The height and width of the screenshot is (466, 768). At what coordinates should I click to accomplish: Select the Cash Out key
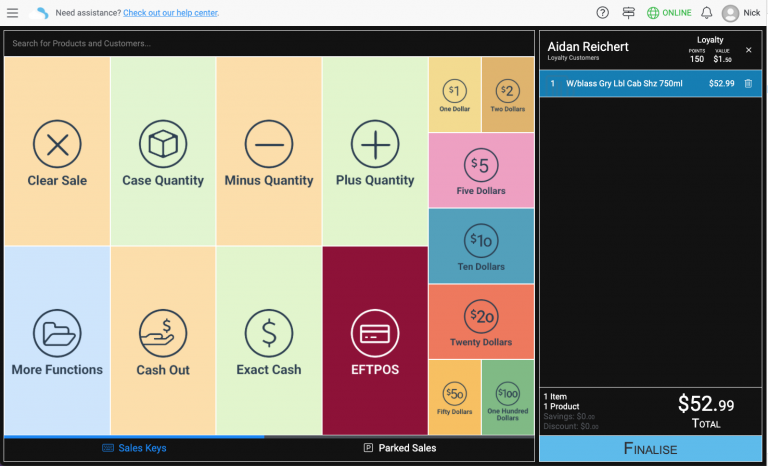tap(163, 341)
